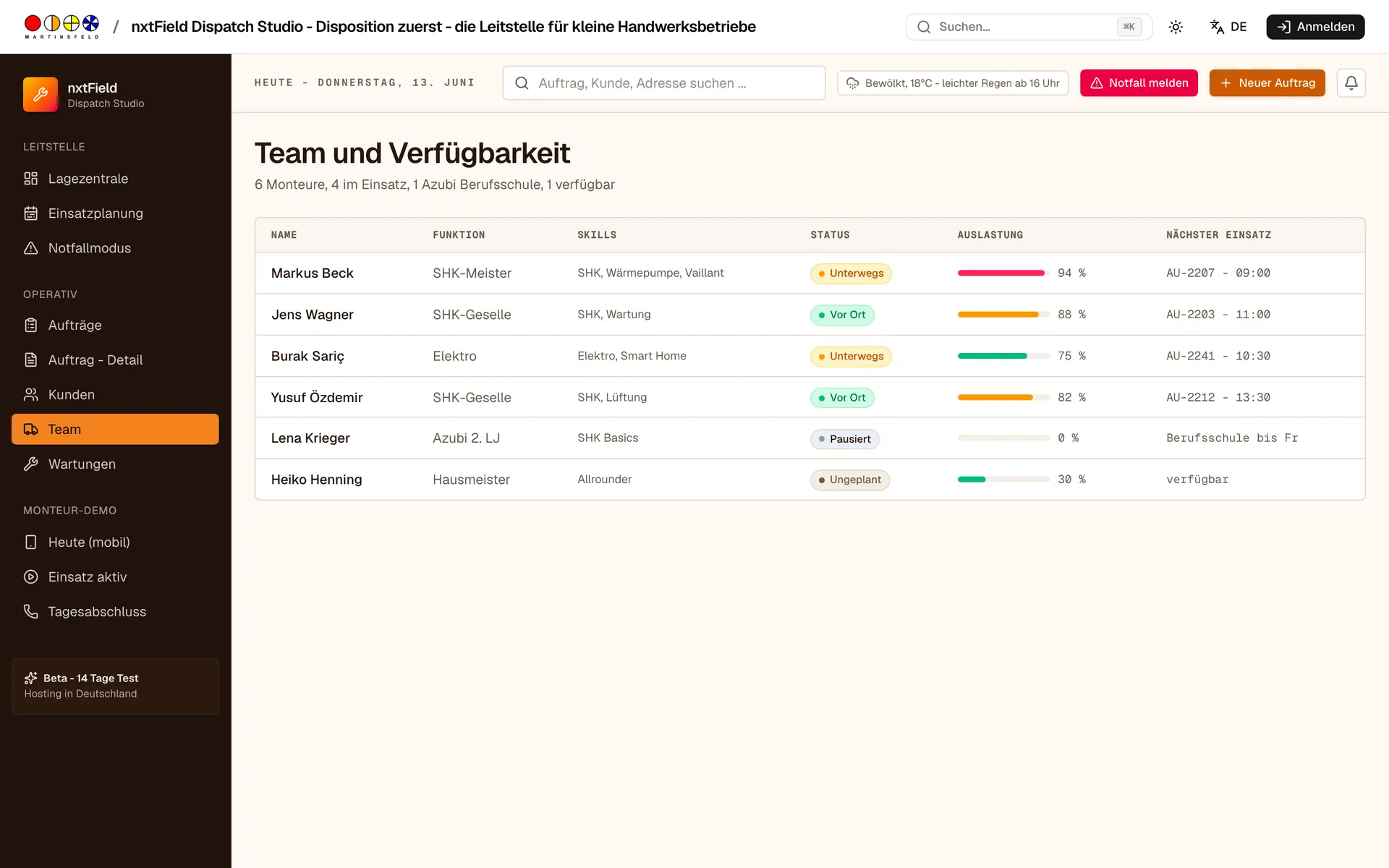Sort by AUSLASTUNG column header
Viewport: 1389px width, 868px height.
990,235
